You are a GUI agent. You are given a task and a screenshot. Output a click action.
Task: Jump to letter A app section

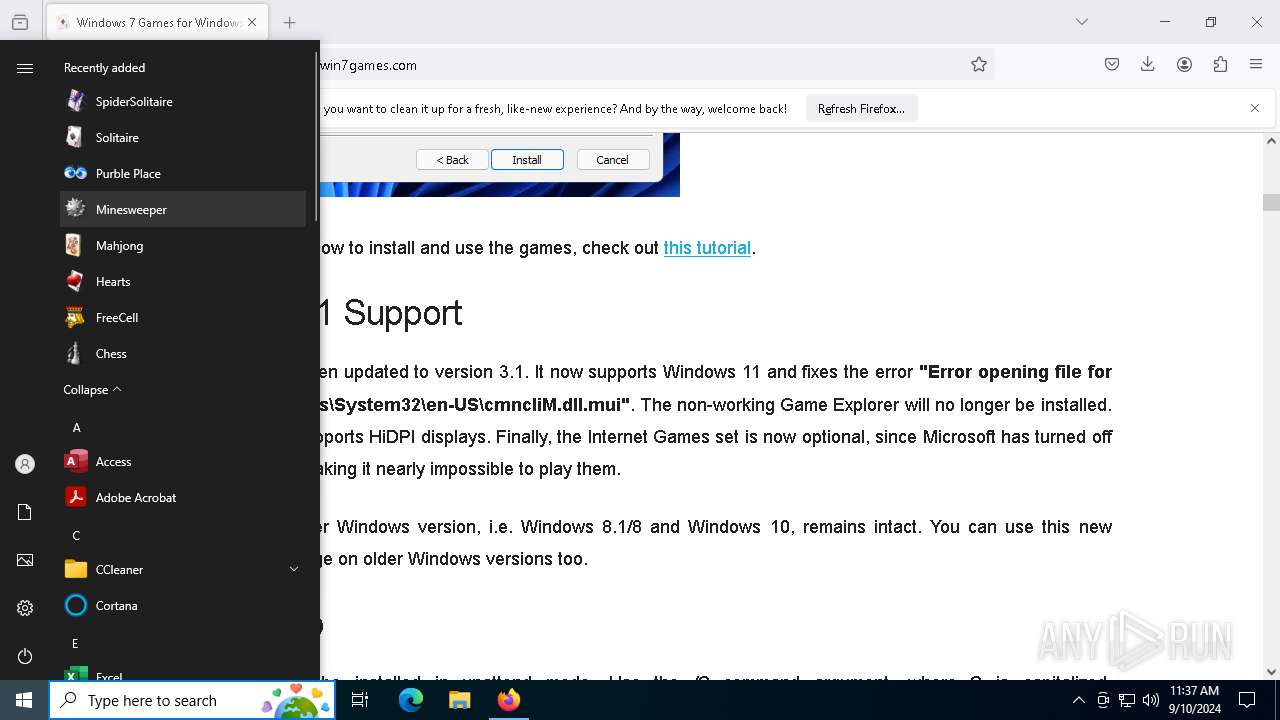click(77, 427)
